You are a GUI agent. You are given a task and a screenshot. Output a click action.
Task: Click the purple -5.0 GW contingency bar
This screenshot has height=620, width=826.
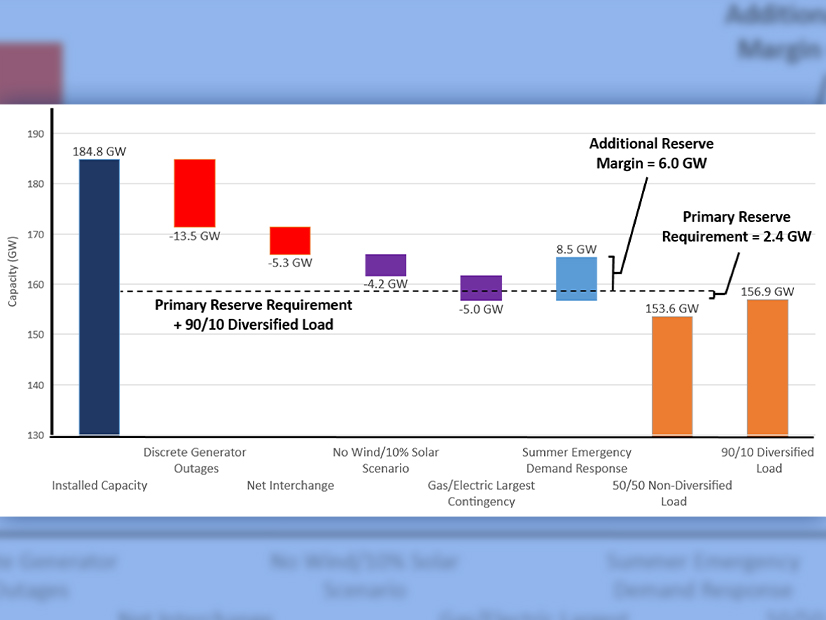(481, 288)
